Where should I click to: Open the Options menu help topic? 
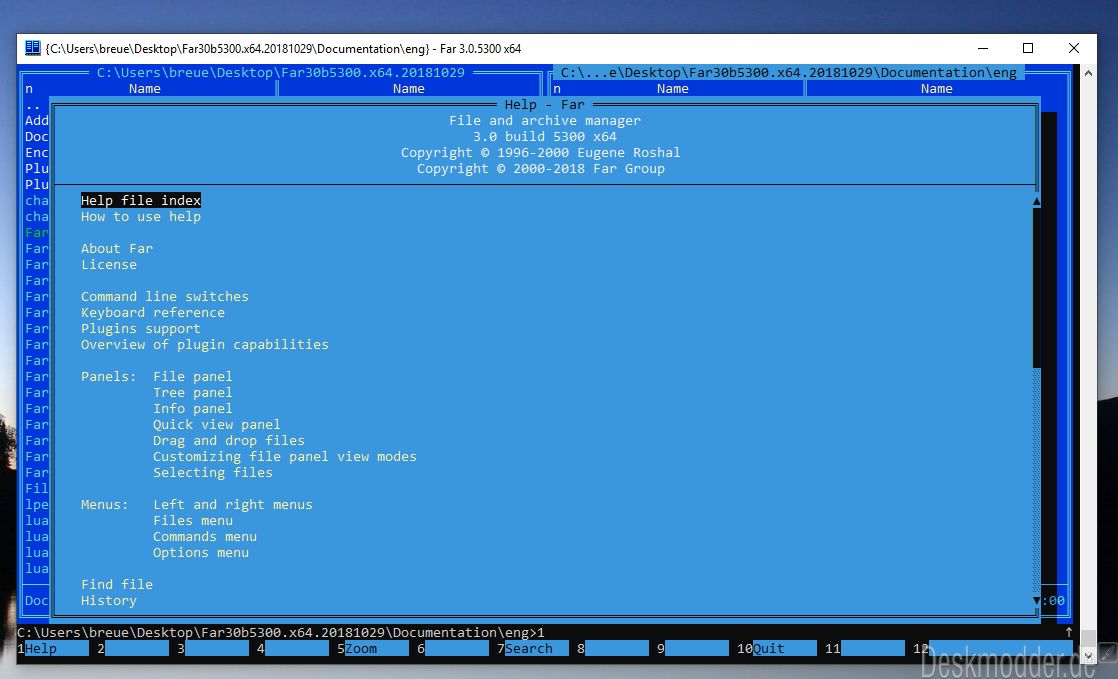(200, 553)
